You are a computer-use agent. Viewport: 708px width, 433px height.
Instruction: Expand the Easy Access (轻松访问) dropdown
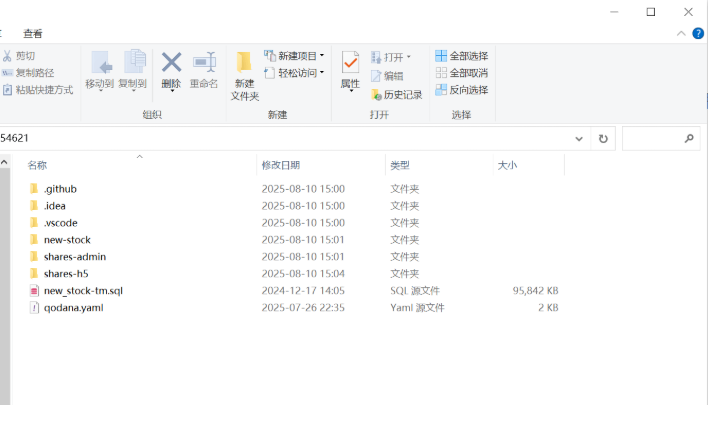tap(294, 73)
